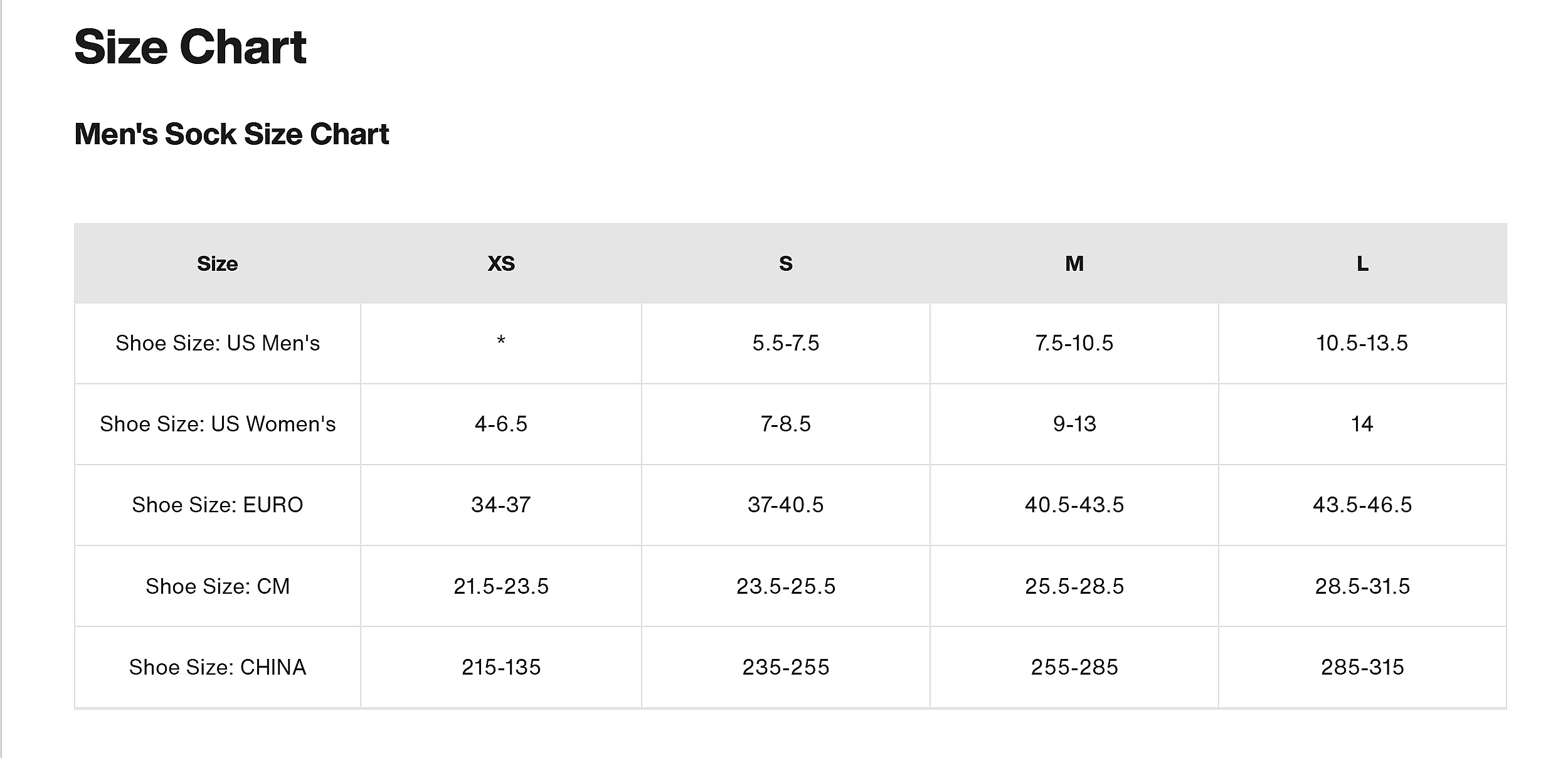Click the Size Chart main heading
The height and width of the screenshot is (758, 1568).
click(x=190, y=47)
